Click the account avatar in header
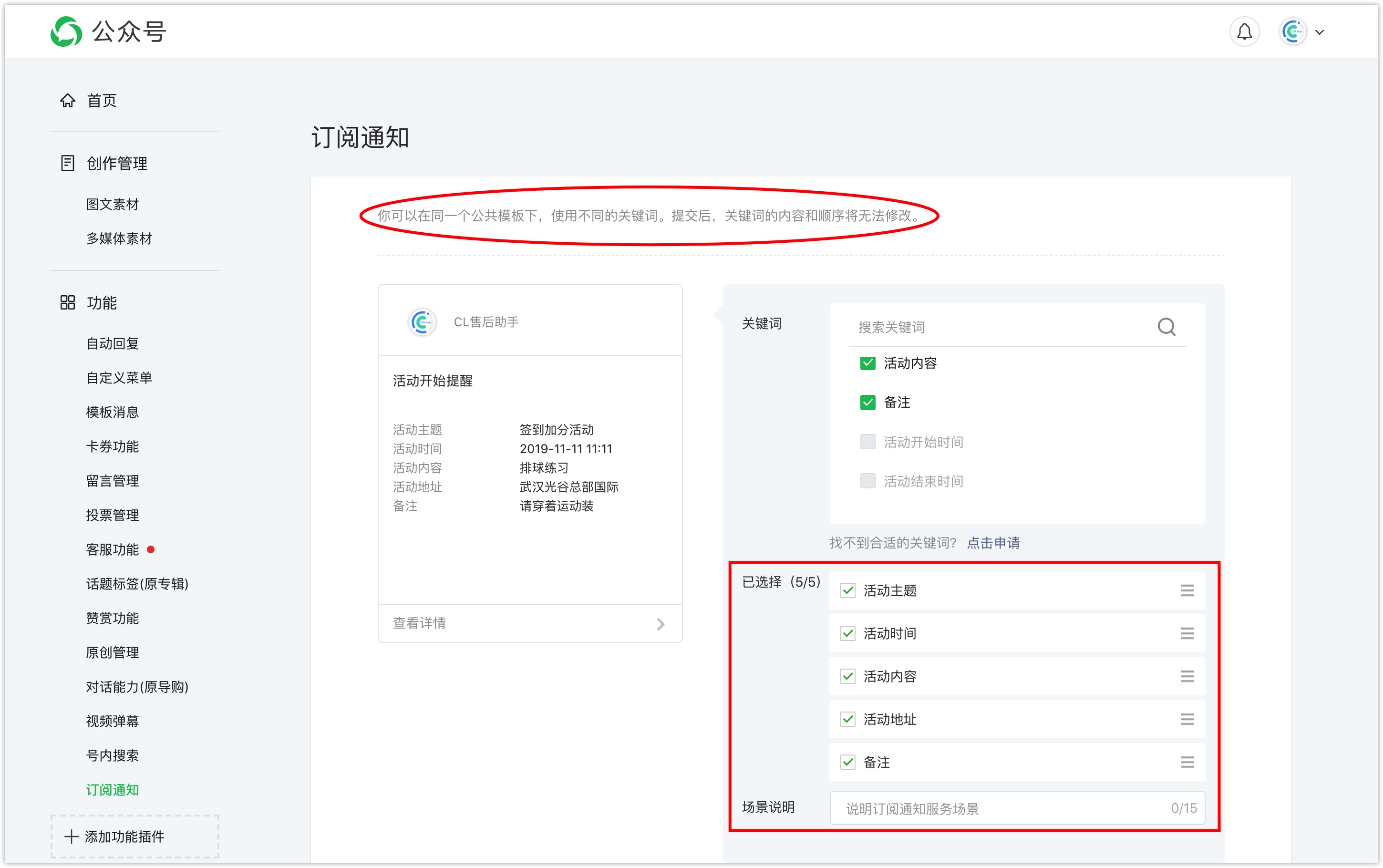The width and height of the screenshot is (1383, 868). (x=1292, y=31)
